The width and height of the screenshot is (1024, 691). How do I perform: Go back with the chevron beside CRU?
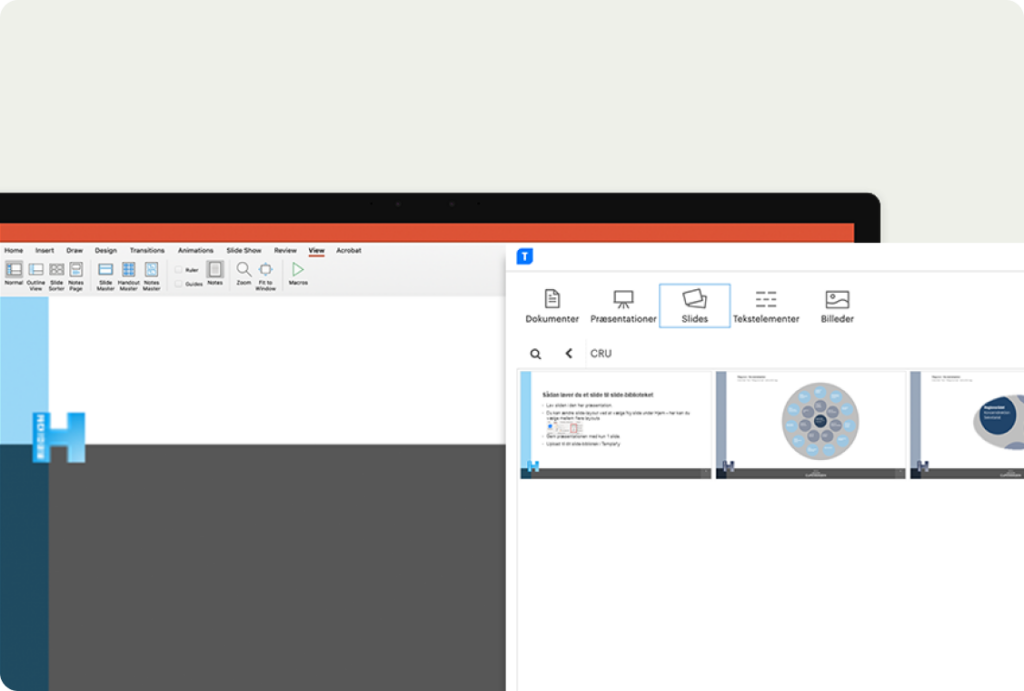[569, 353]
